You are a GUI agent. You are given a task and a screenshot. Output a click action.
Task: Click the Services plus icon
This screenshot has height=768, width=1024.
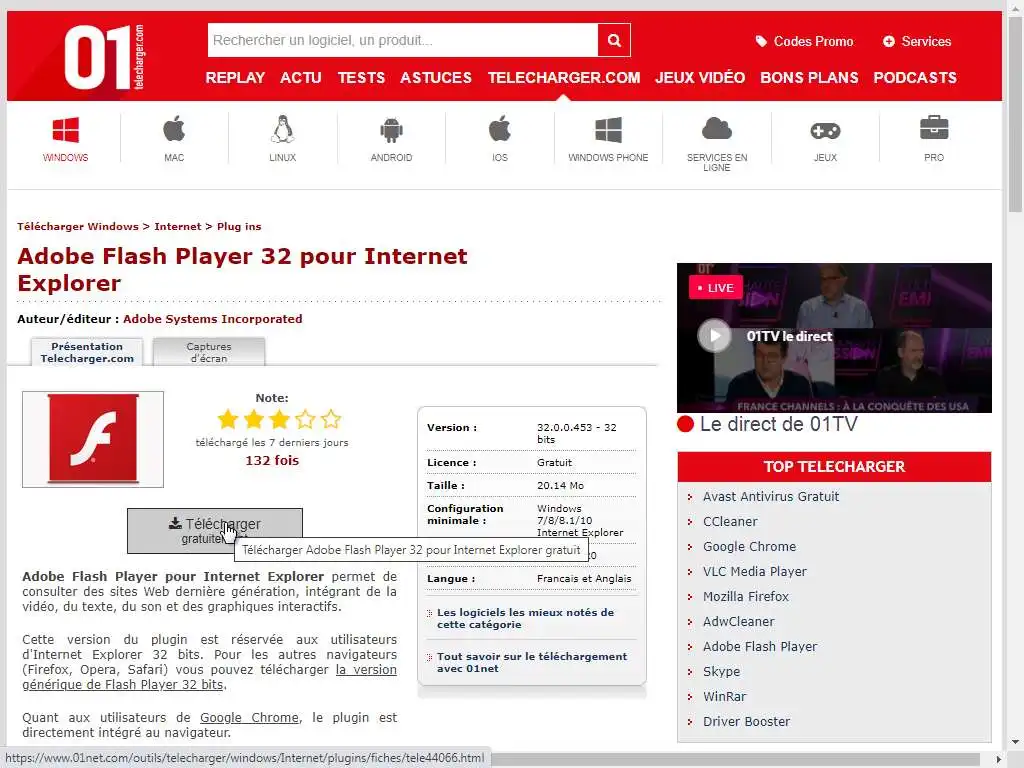coord(888,41)
